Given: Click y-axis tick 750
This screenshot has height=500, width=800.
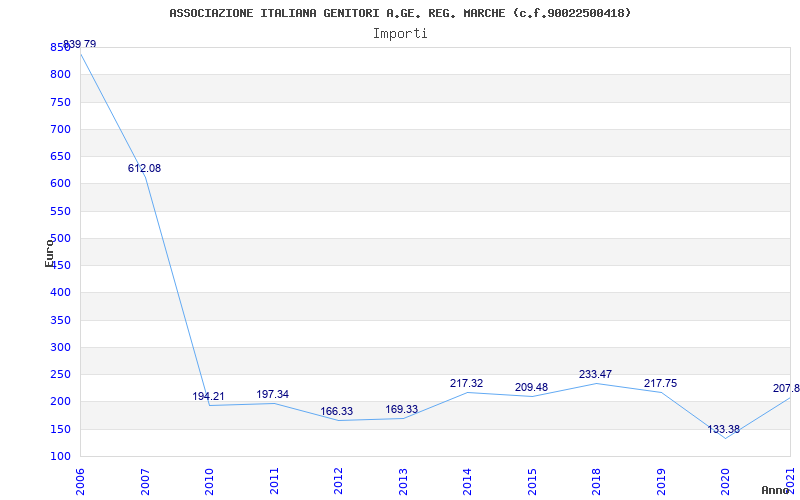Looking at the screenshot, I should tap(60, 102).
